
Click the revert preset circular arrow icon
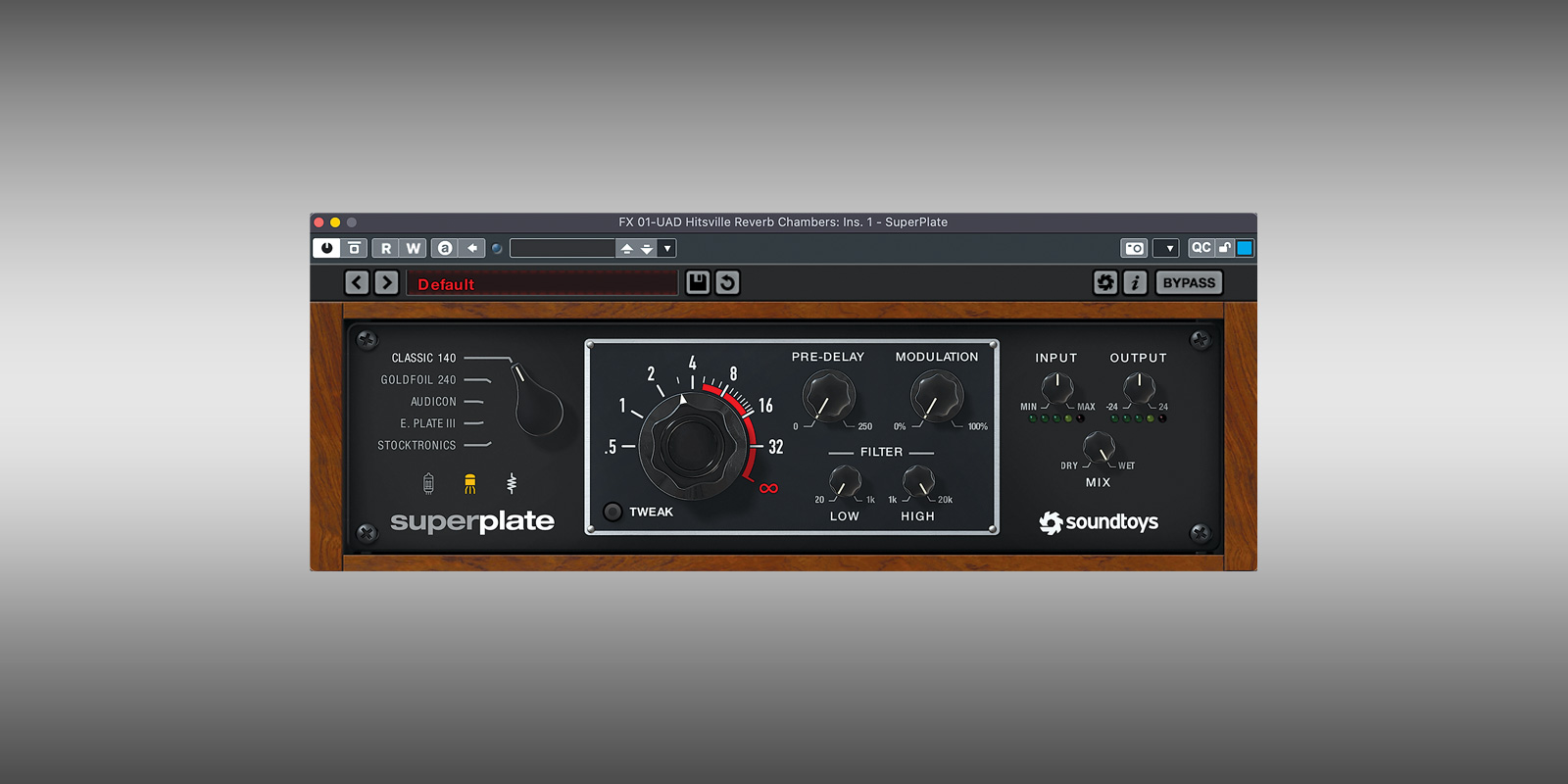click(727, 283)
